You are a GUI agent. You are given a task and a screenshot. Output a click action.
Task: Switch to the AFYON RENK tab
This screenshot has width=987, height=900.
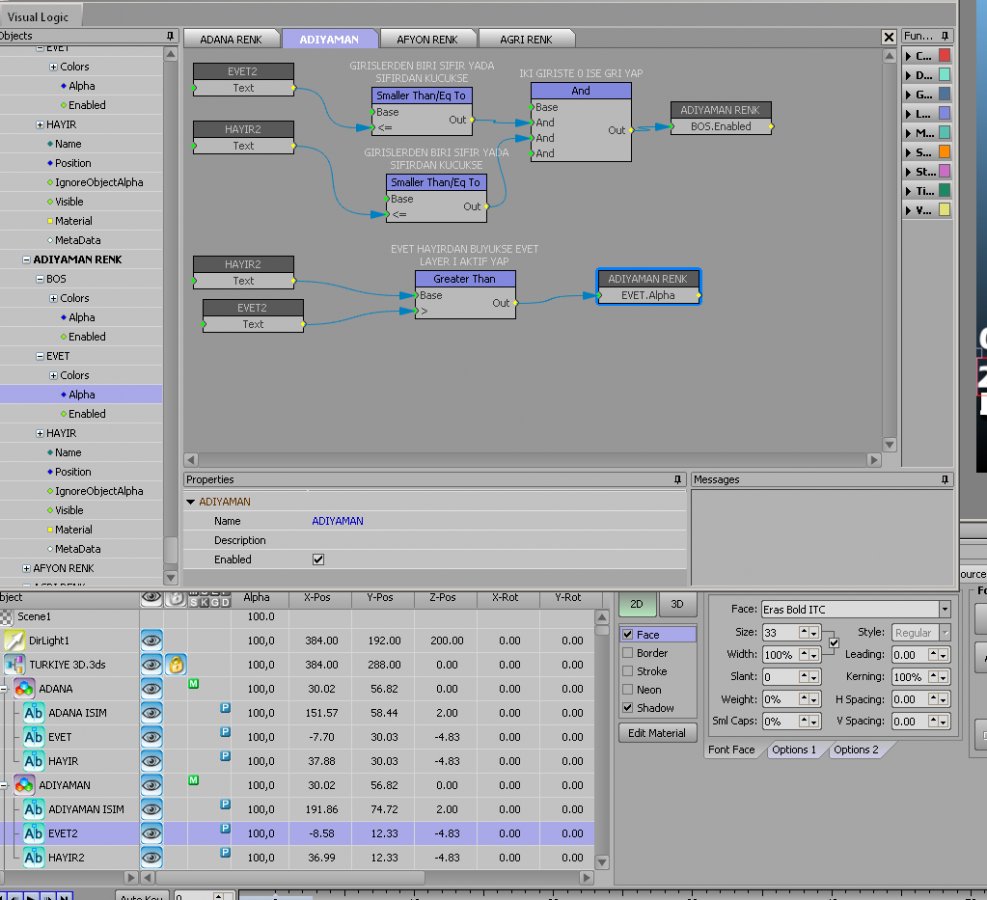click(427, 39)
